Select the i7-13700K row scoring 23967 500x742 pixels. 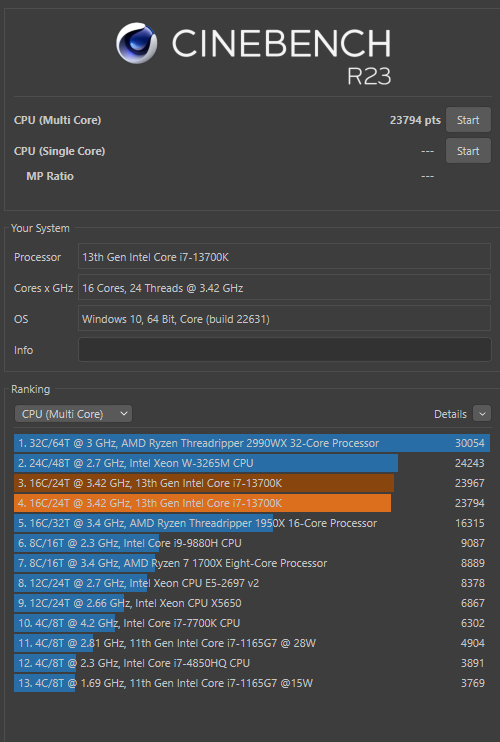coord(252,483)
